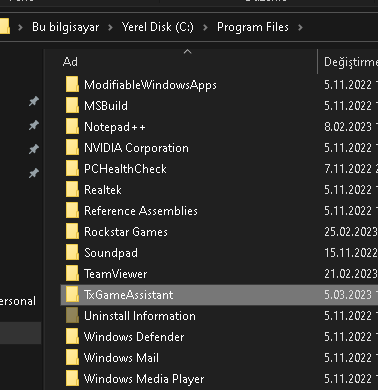Select the TeamViewer folder icon

click(72, 274)
